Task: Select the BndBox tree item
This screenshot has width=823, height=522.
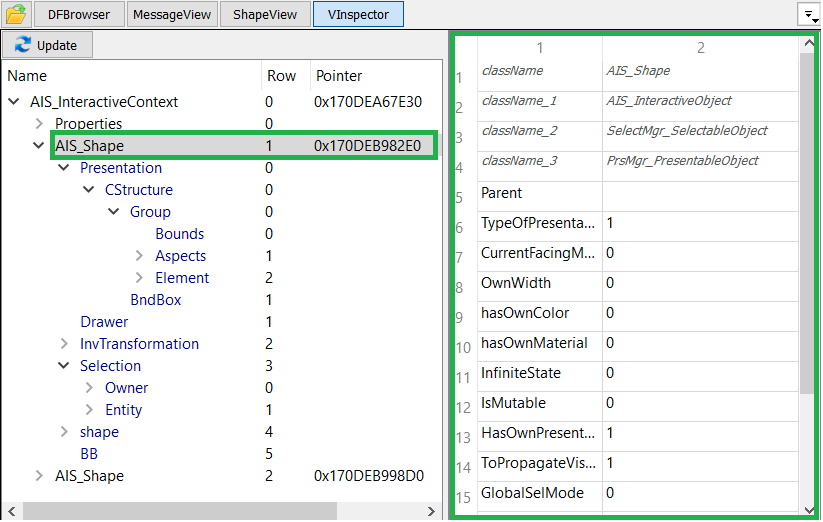Action: [155, 300]
